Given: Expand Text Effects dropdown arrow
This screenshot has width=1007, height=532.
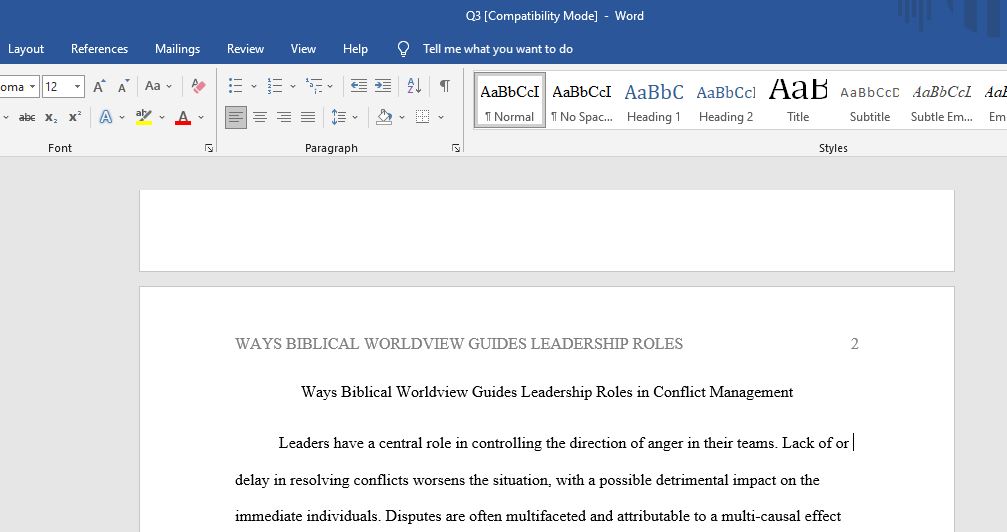Looking at the screenshot, I should point(122,117).
